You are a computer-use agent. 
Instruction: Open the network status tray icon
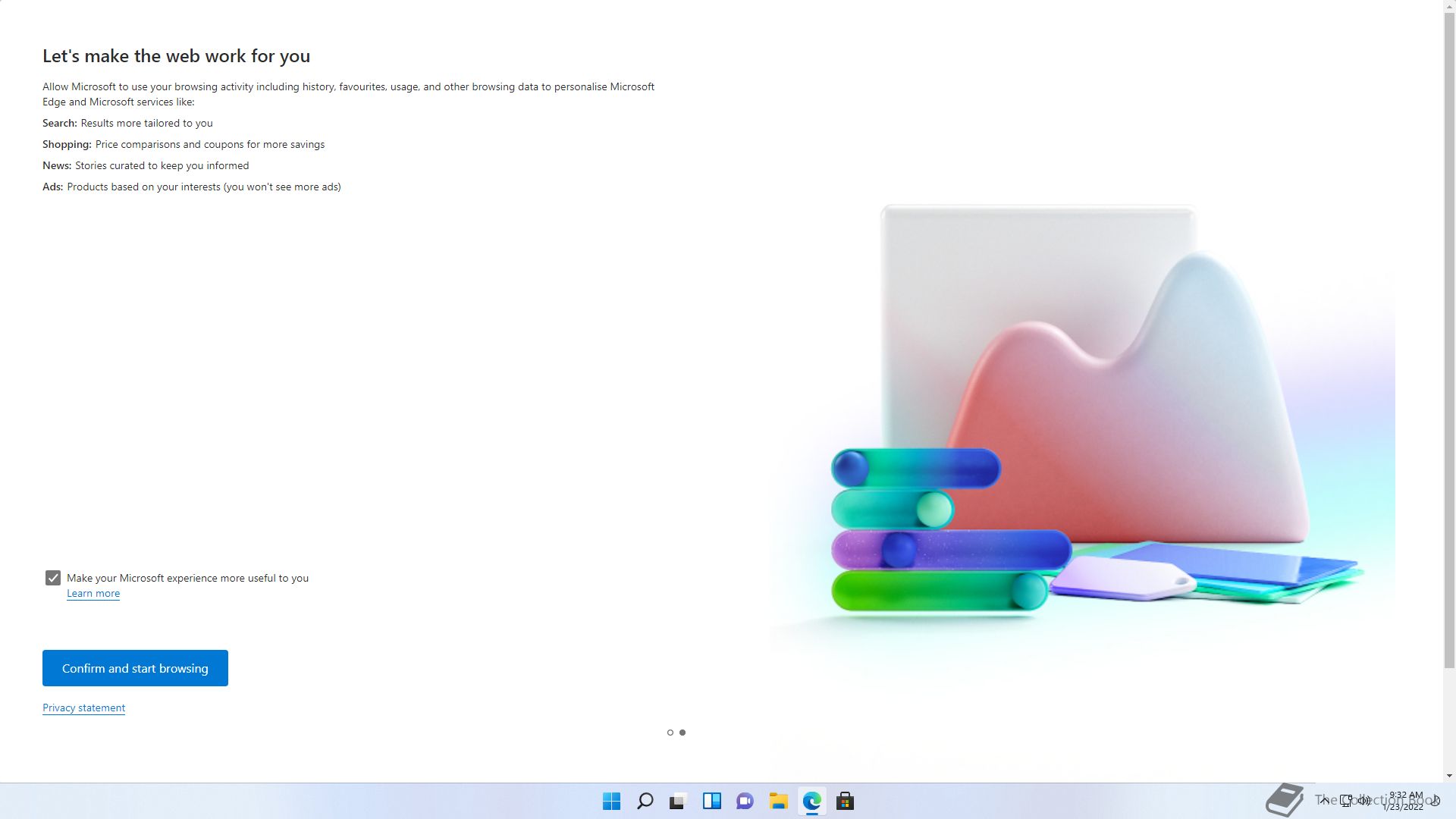coord(1346,801)
